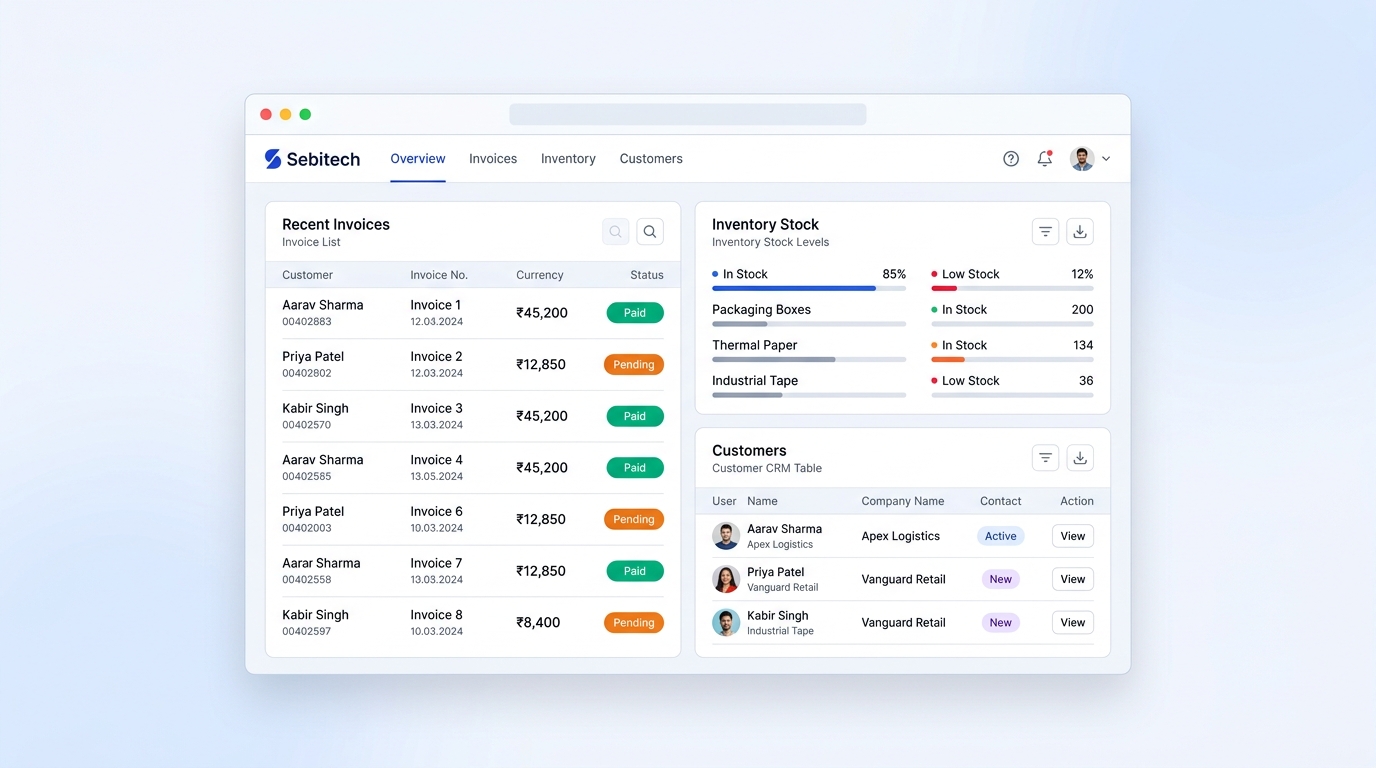Click the Thermal Paper stock bar

[809, 360]
